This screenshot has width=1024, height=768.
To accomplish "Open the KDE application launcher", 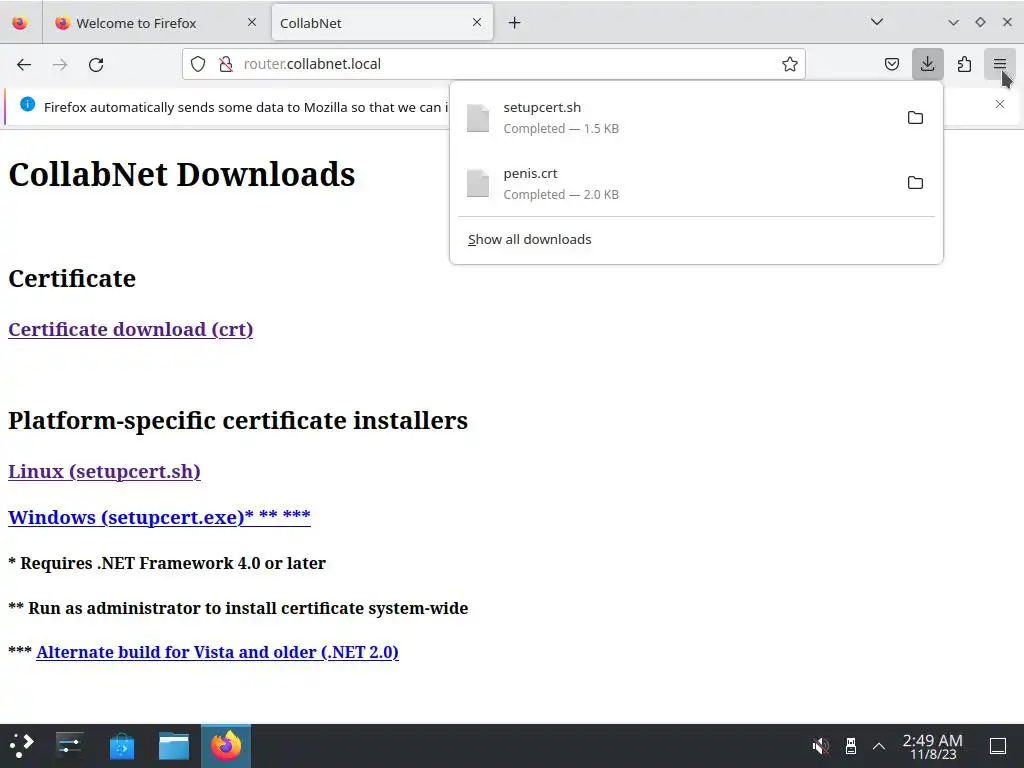I will coord(22,745).
